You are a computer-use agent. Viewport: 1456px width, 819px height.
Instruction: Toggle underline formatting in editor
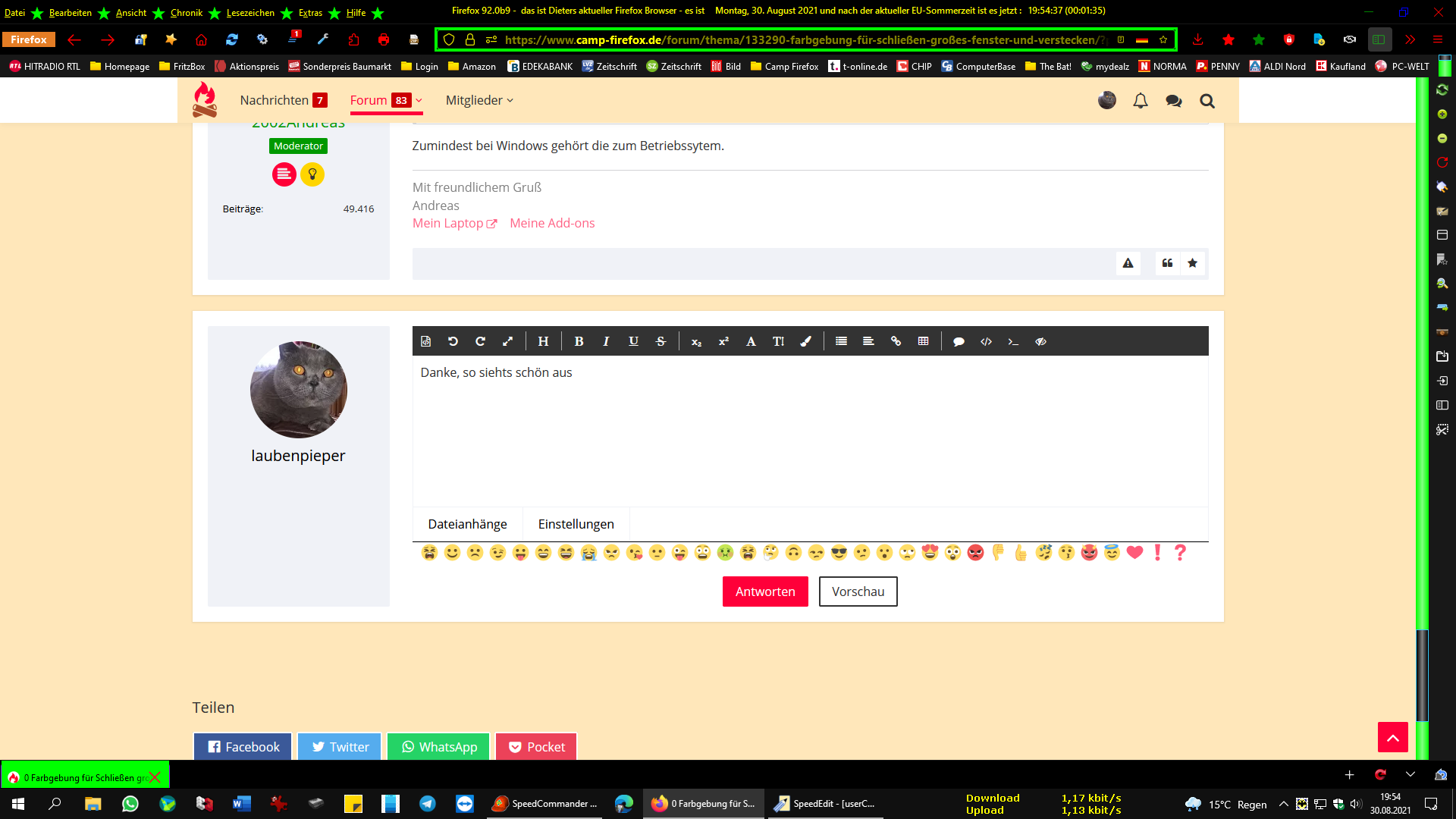click(633, 341)
